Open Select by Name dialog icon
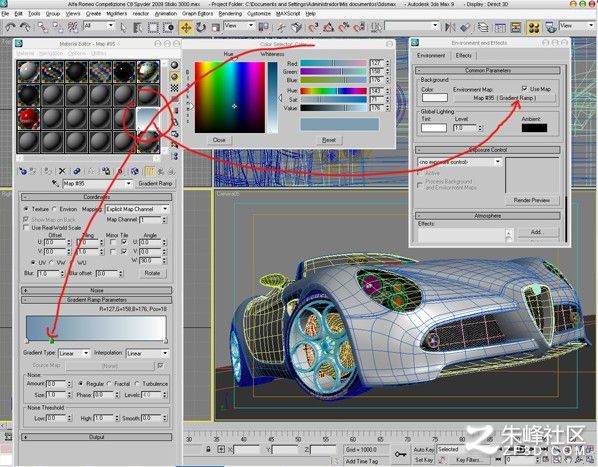598x467 pixels. point(138,27)
